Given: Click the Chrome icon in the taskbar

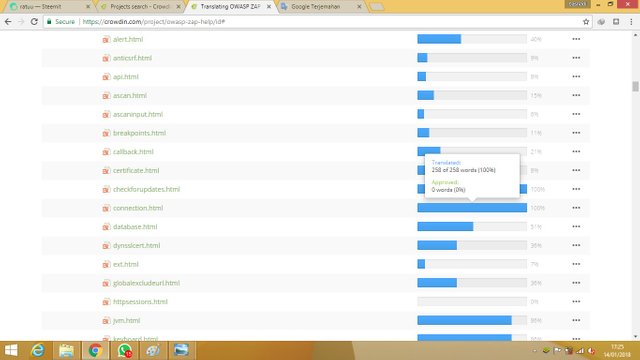Looking at the screenshot, I should point(95,351).
